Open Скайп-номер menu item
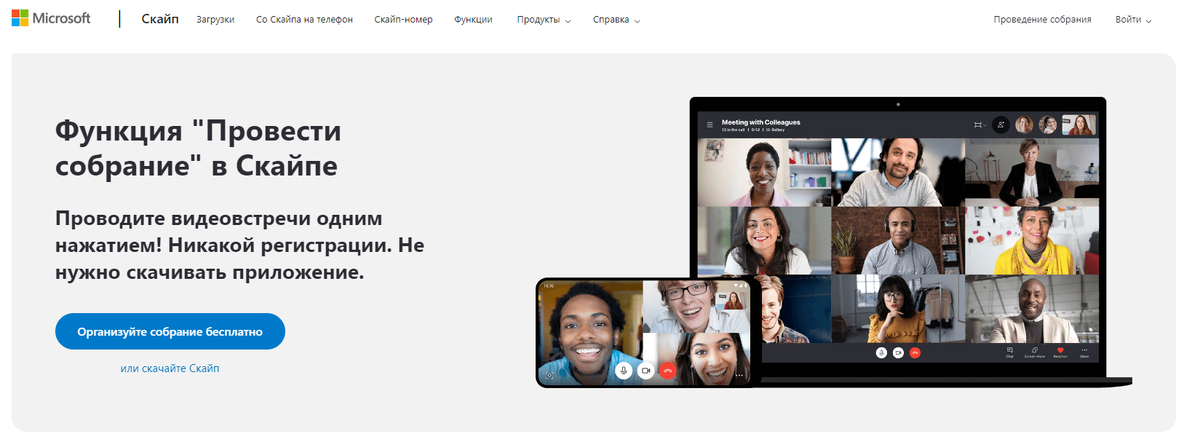 click(403, 20)
